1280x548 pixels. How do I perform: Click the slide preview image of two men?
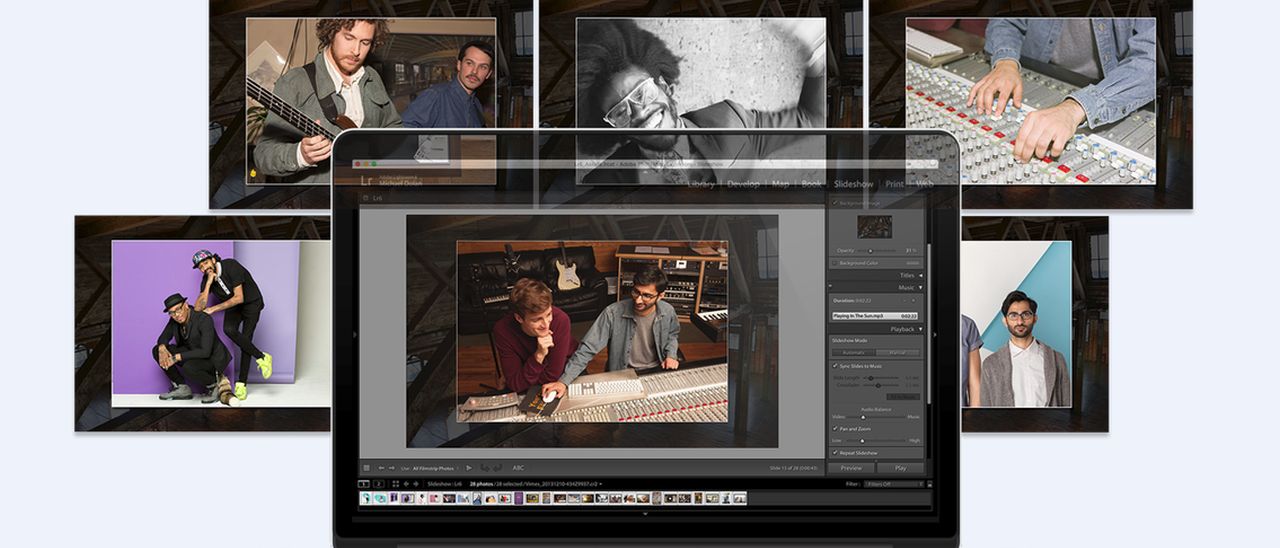point(592,331)
